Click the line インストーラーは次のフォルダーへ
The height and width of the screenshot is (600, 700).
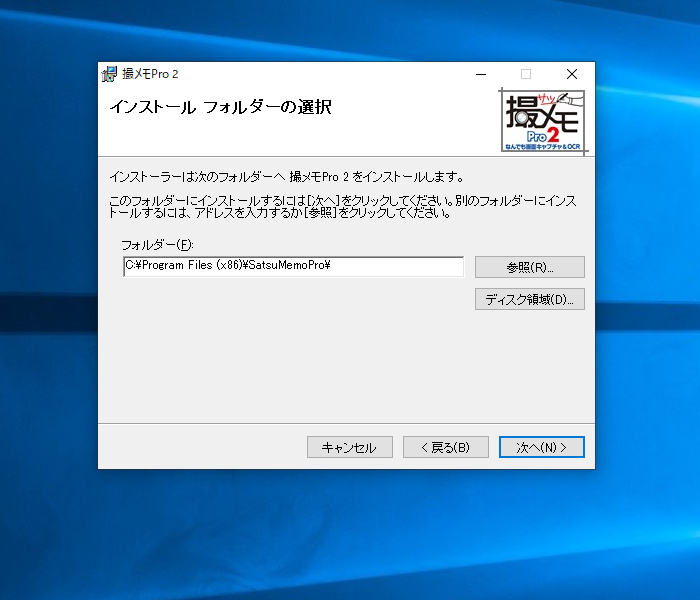(x=286, y=177)
